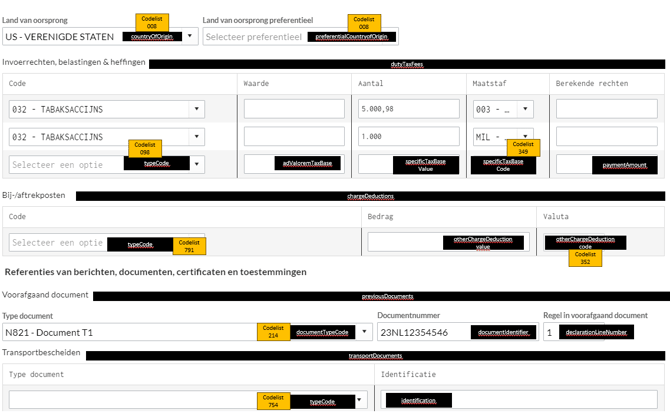Focus the Bedrag amount field
Viewport: 670px width, 420px height.
(x=448, y=242)
